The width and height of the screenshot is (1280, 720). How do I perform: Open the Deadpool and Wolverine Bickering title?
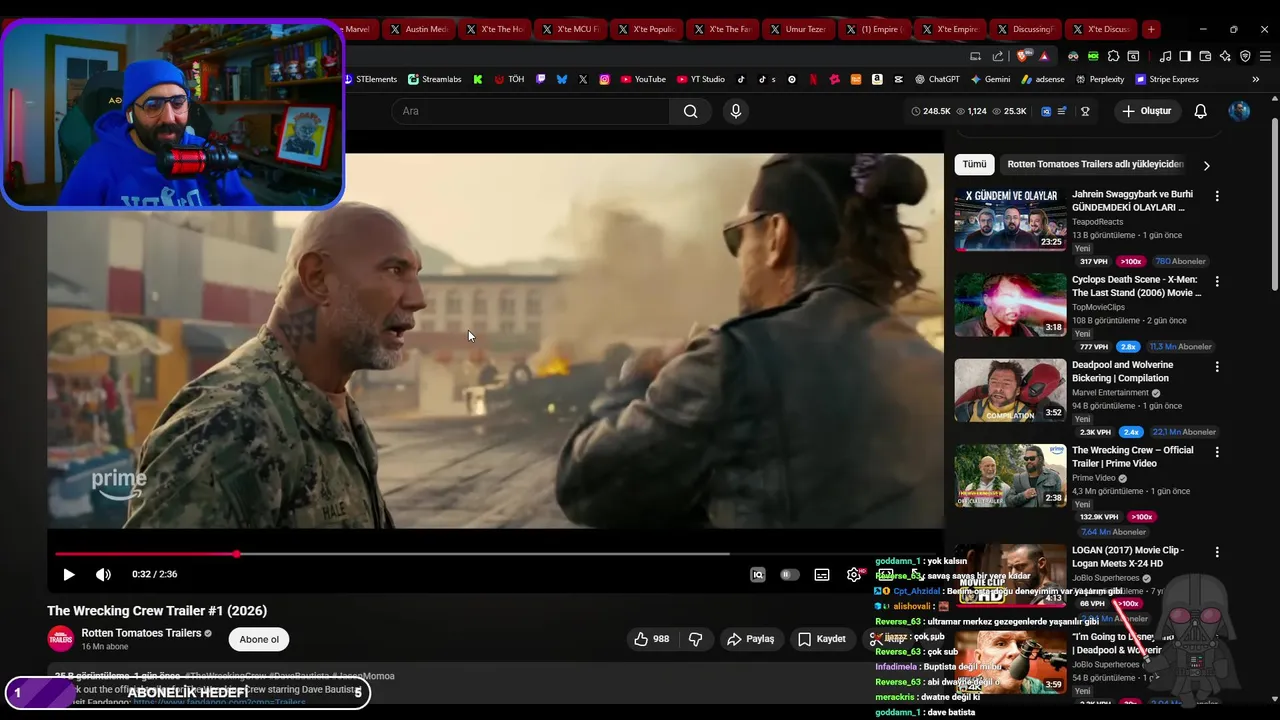pos(1122,371)
